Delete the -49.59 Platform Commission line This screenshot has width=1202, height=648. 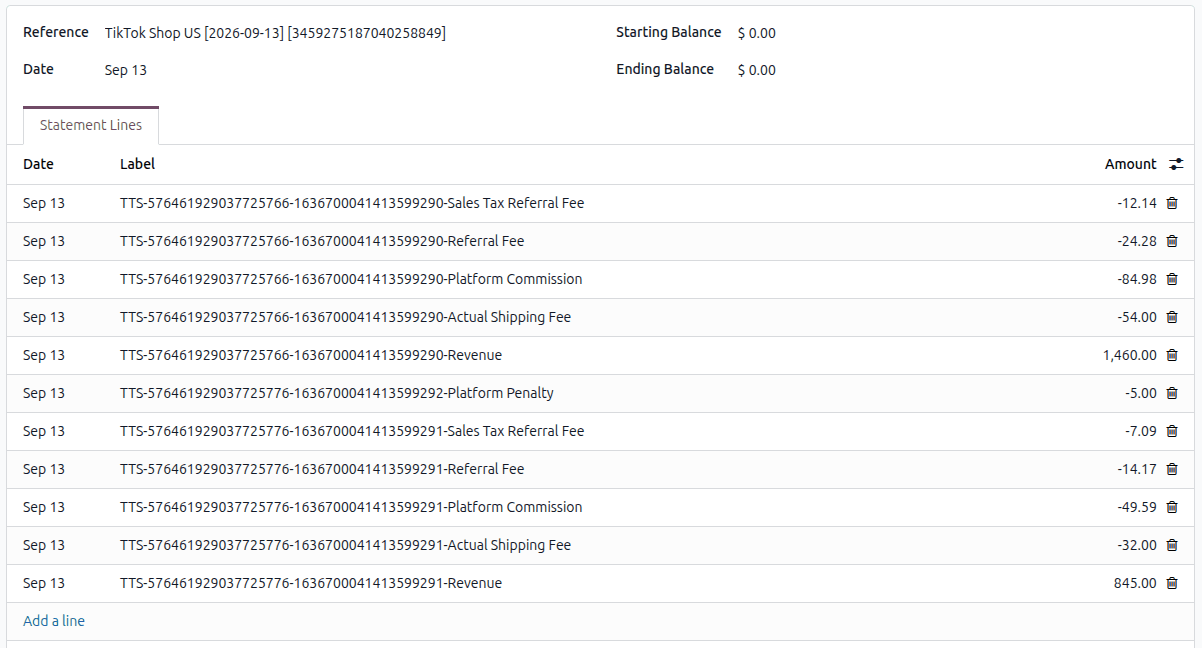(x=1172, y=507)
